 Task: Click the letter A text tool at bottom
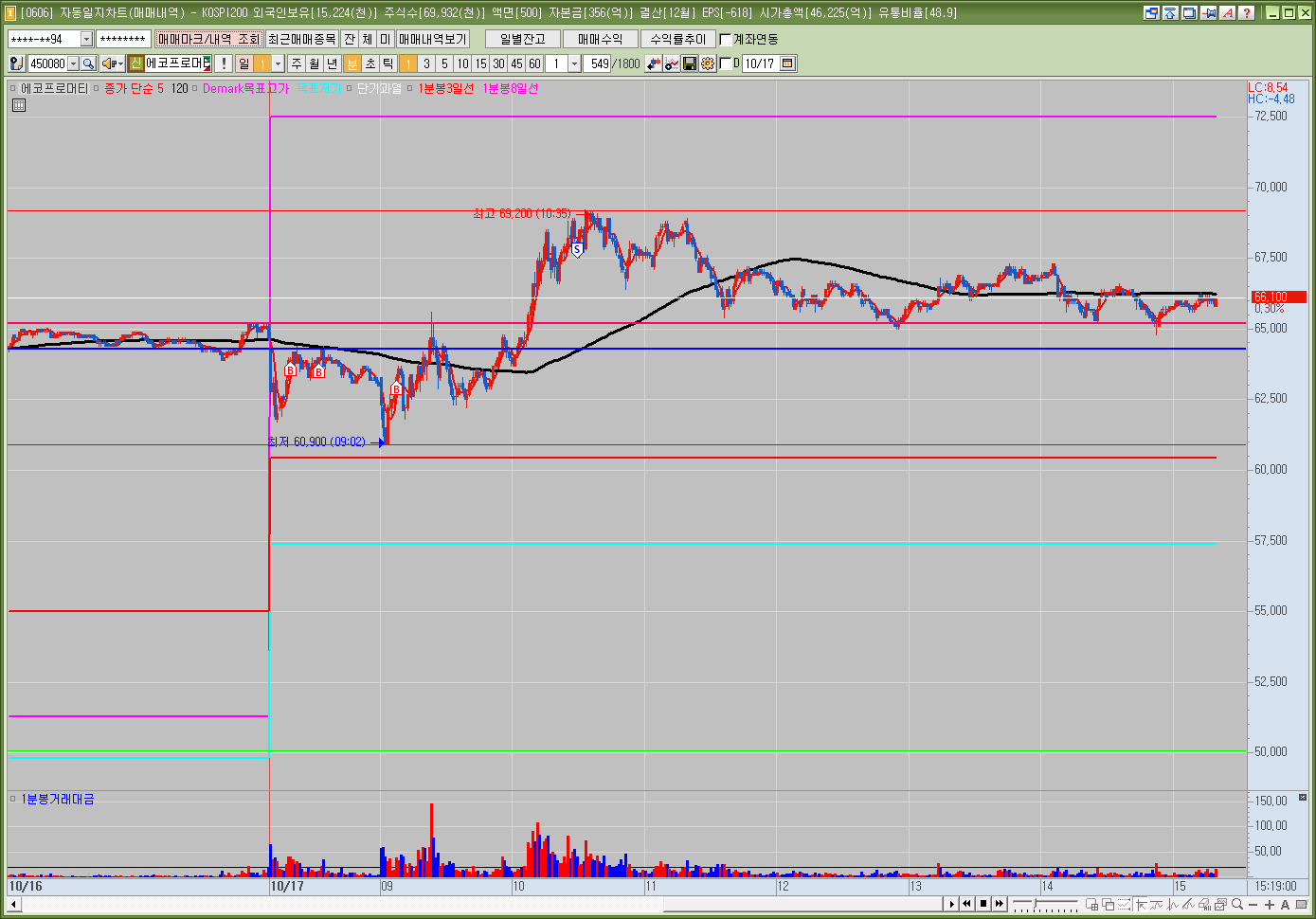click(x=1285, y=905)
